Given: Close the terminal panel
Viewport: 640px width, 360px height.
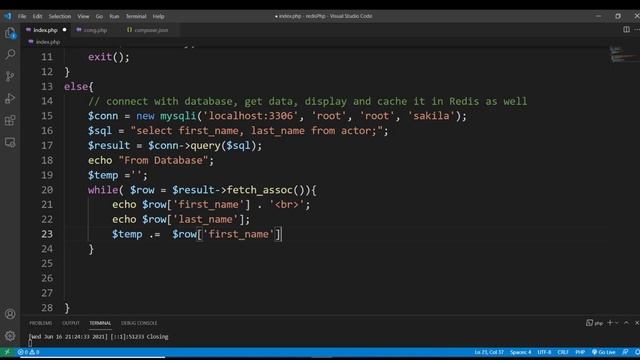Looking at the screenshot, I should click(637, 323).
